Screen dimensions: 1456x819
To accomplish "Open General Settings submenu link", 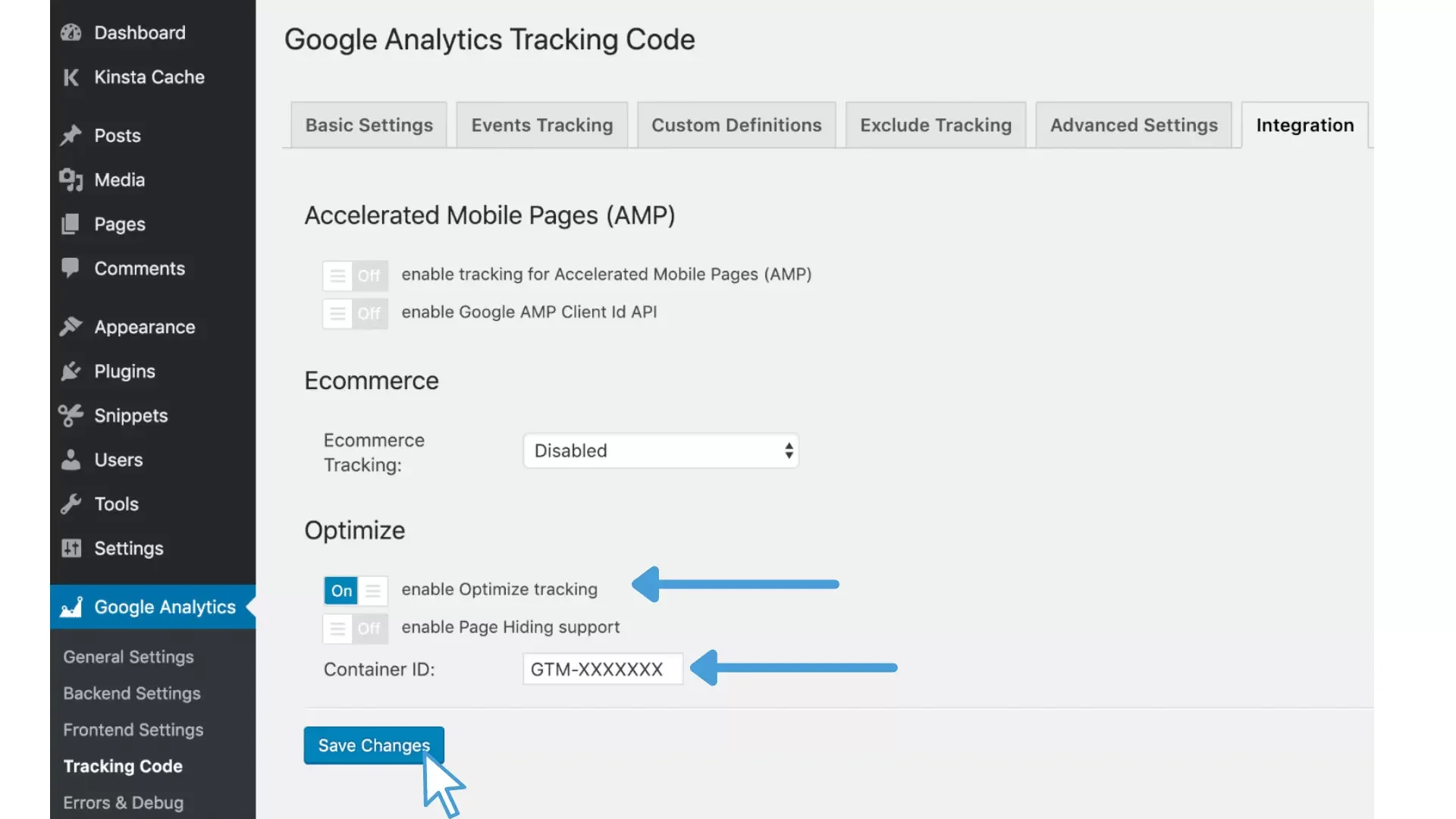I will (128, 657).
